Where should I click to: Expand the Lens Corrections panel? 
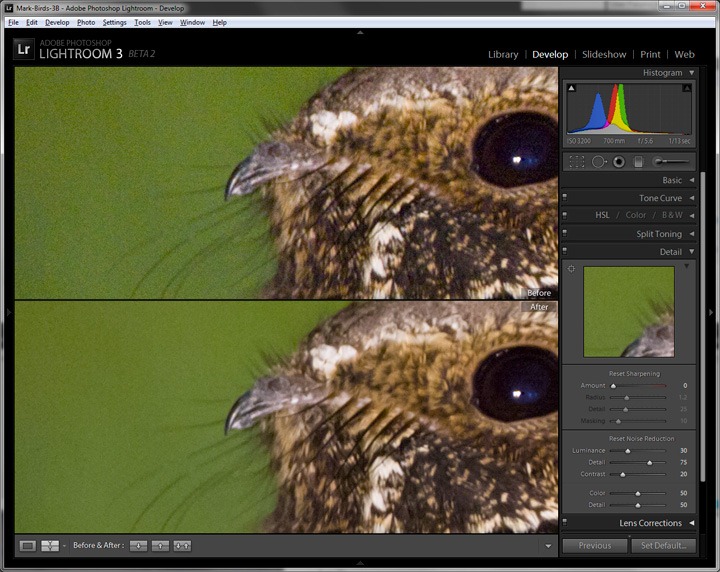pos(692,523)
